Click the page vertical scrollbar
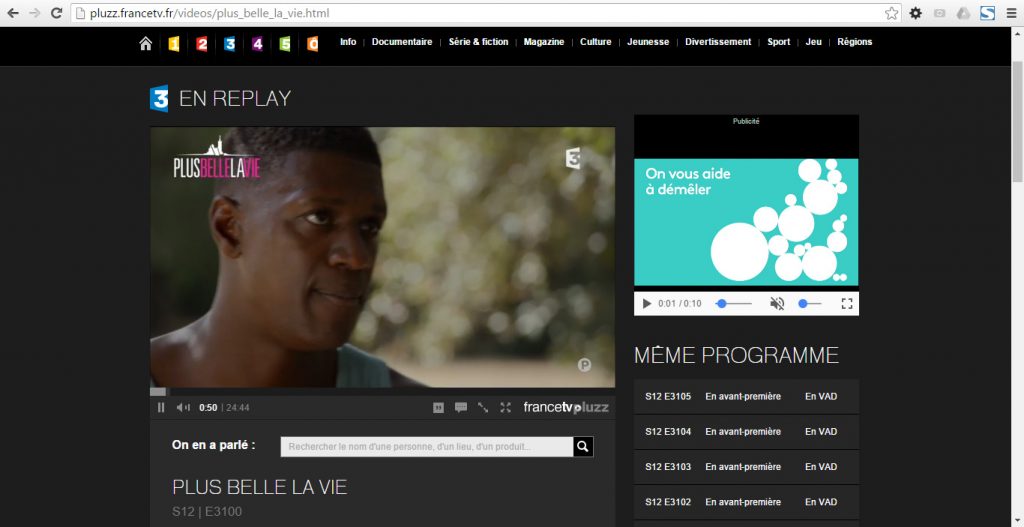Viewport: 1024px width, 527px height. click(x=1017, y=122)
